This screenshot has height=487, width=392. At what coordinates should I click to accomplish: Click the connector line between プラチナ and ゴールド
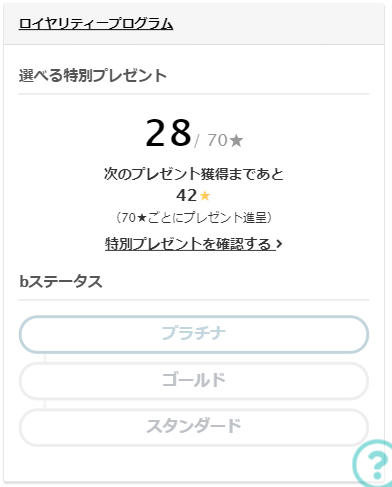tap(45, 358)
